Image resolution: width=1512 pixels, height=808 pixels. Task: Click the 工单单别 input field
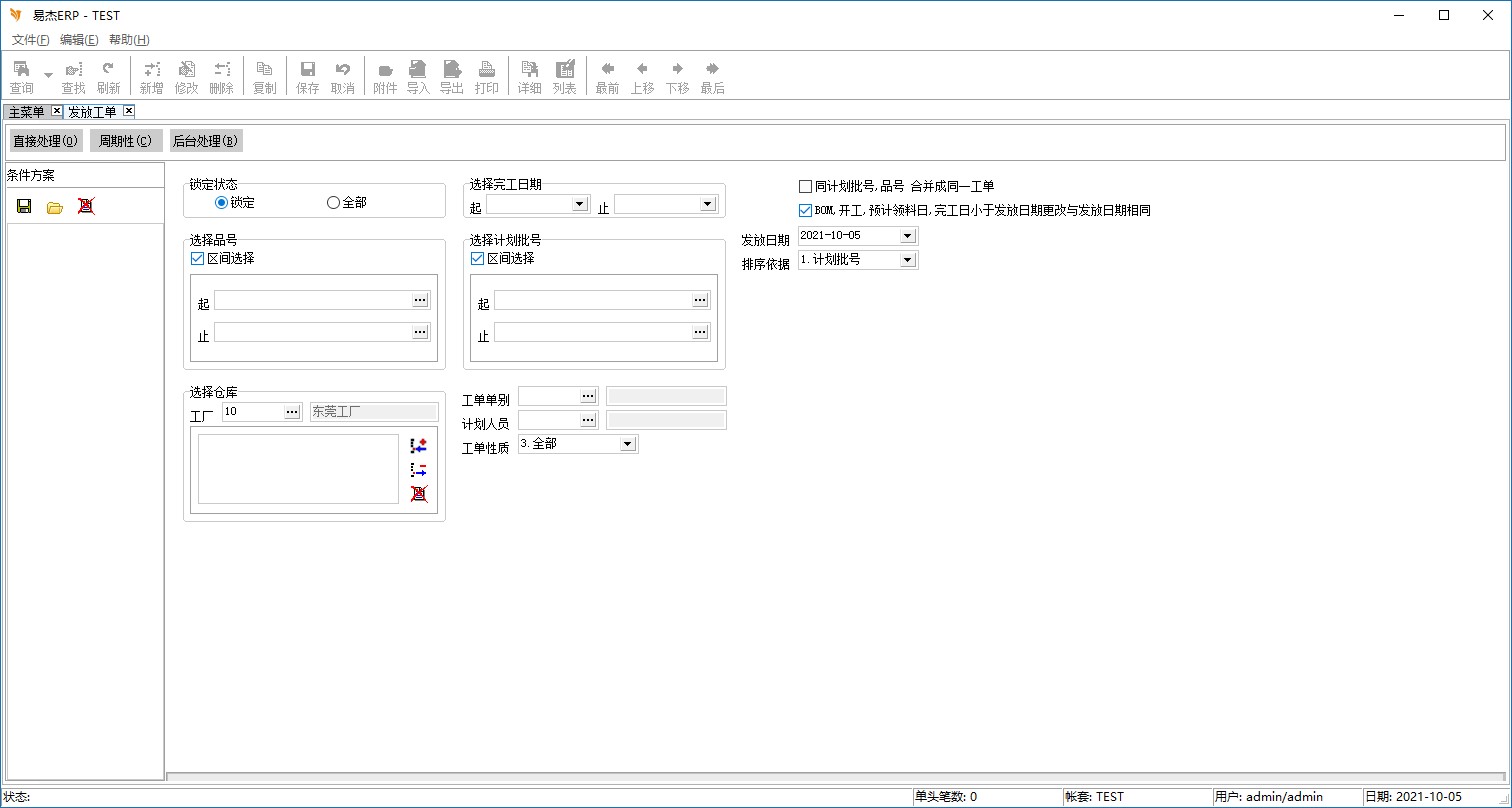point(549,396)
